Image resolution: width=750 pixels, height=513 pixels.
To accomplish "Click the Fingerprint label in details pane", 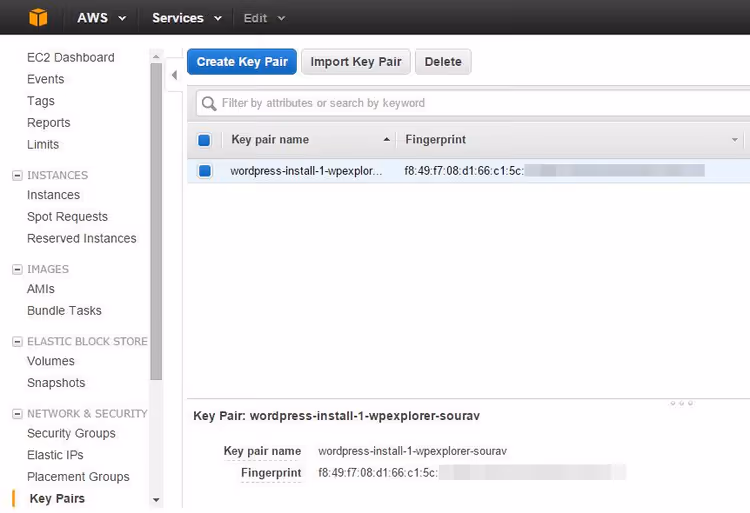I will (x=271, y=473).
